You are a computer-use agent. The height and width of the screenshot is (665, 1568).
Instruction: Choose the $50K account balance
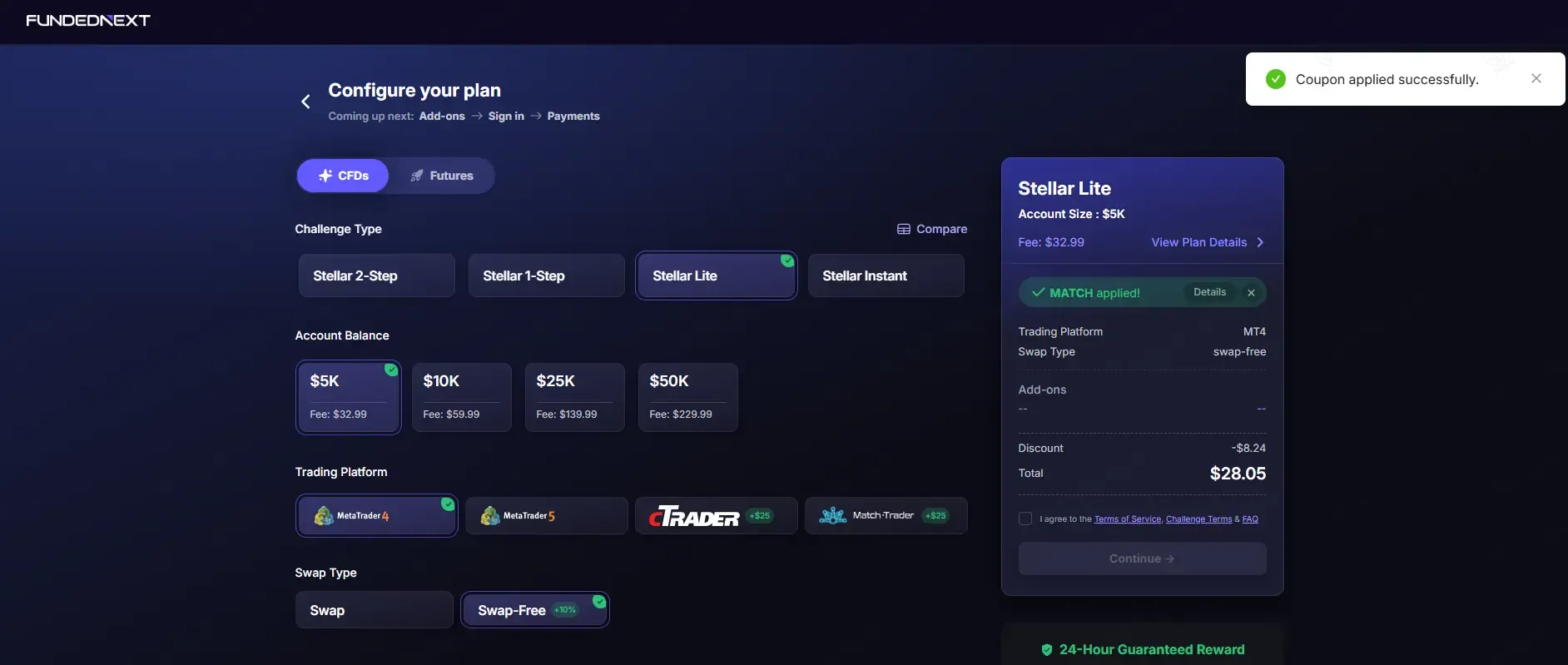688,397
